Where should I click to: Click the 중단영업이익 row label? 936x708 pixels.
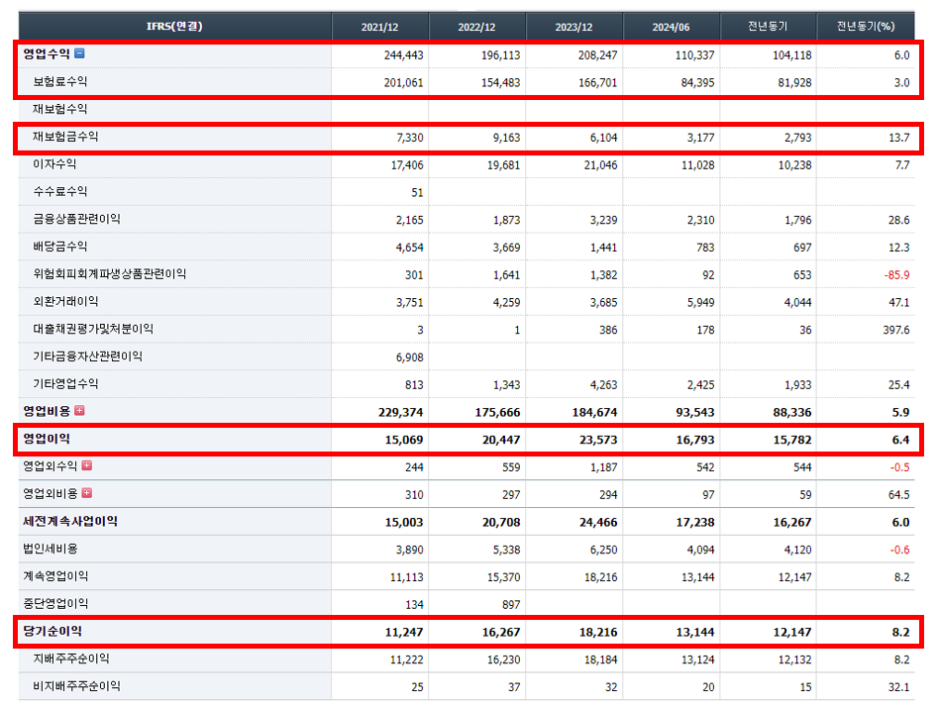click(x=56, y=603)
